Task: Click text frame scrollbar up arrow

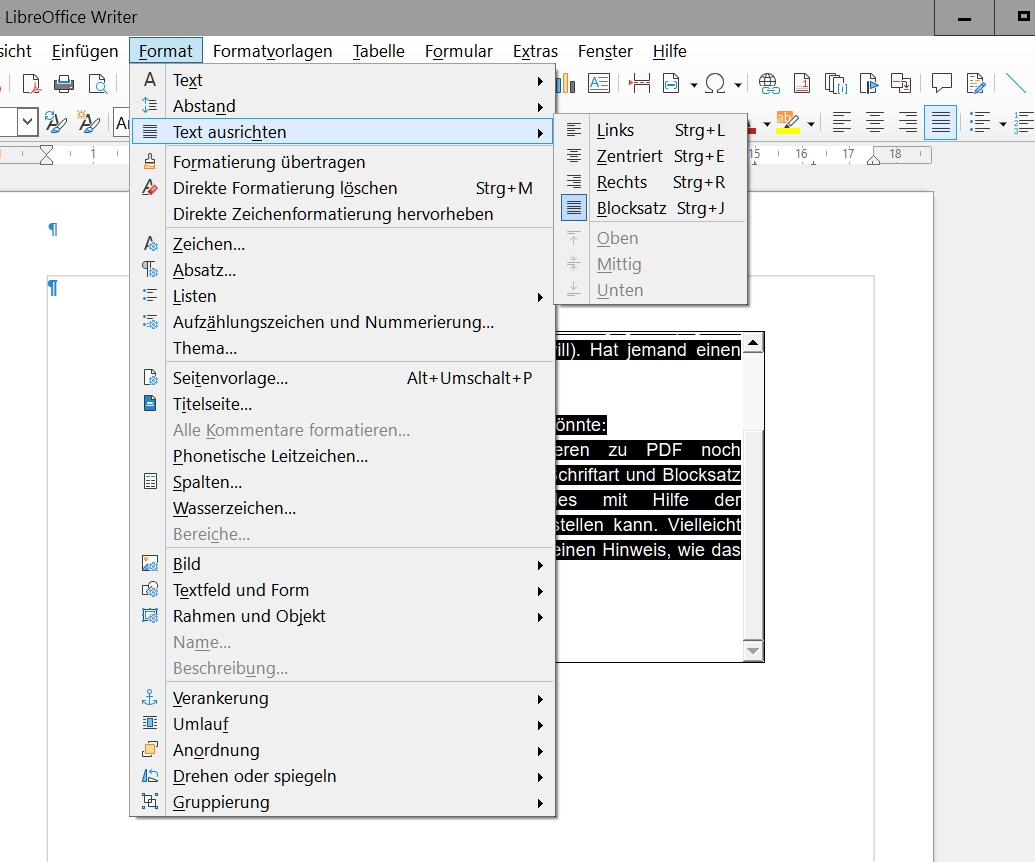Action: (753, 343)
